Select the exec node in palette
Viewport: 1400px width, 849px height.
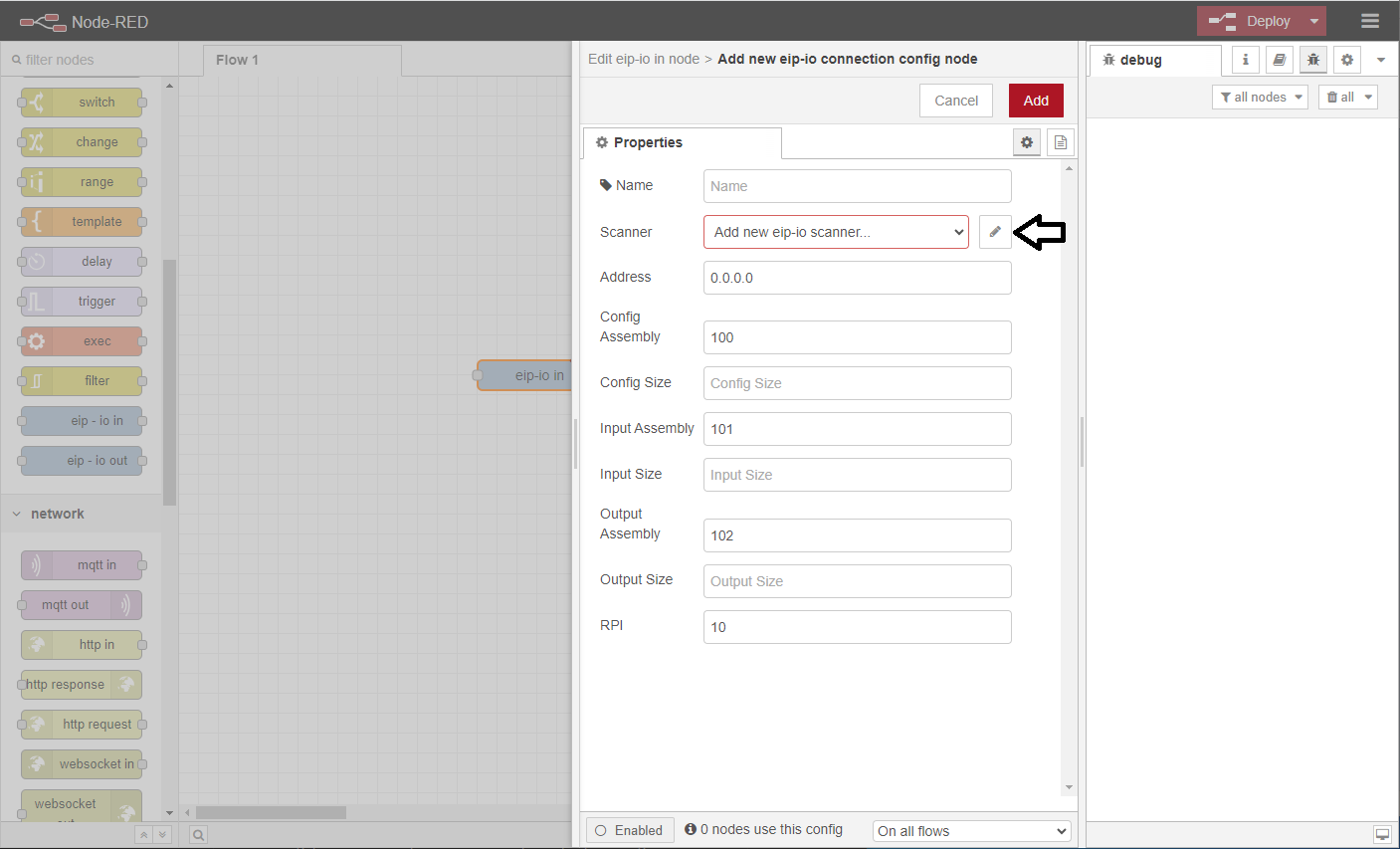pyautogui.click(x=82, y=341)
